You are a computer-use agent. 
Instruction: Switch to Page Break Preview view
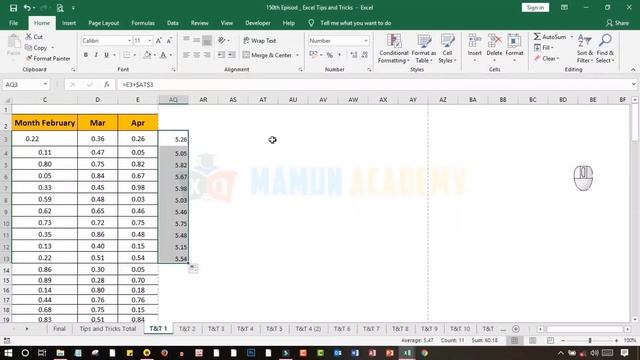550,340
